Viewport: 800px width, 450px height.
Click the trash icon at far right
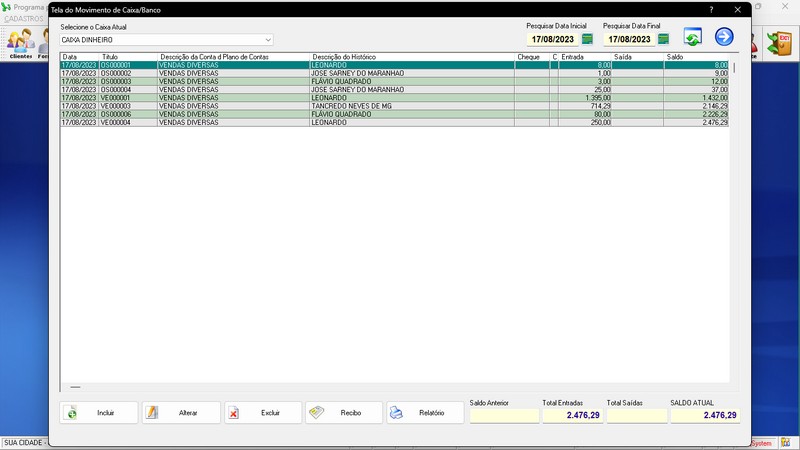778,42
